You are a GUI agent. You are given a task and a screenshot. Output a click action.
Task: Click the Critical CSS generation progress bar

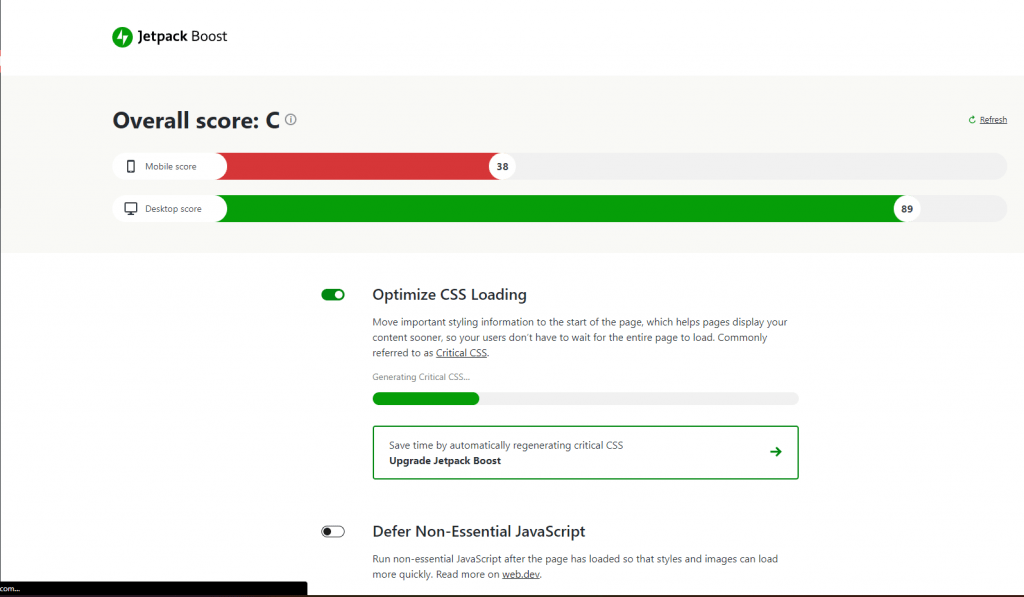point(585,398)
